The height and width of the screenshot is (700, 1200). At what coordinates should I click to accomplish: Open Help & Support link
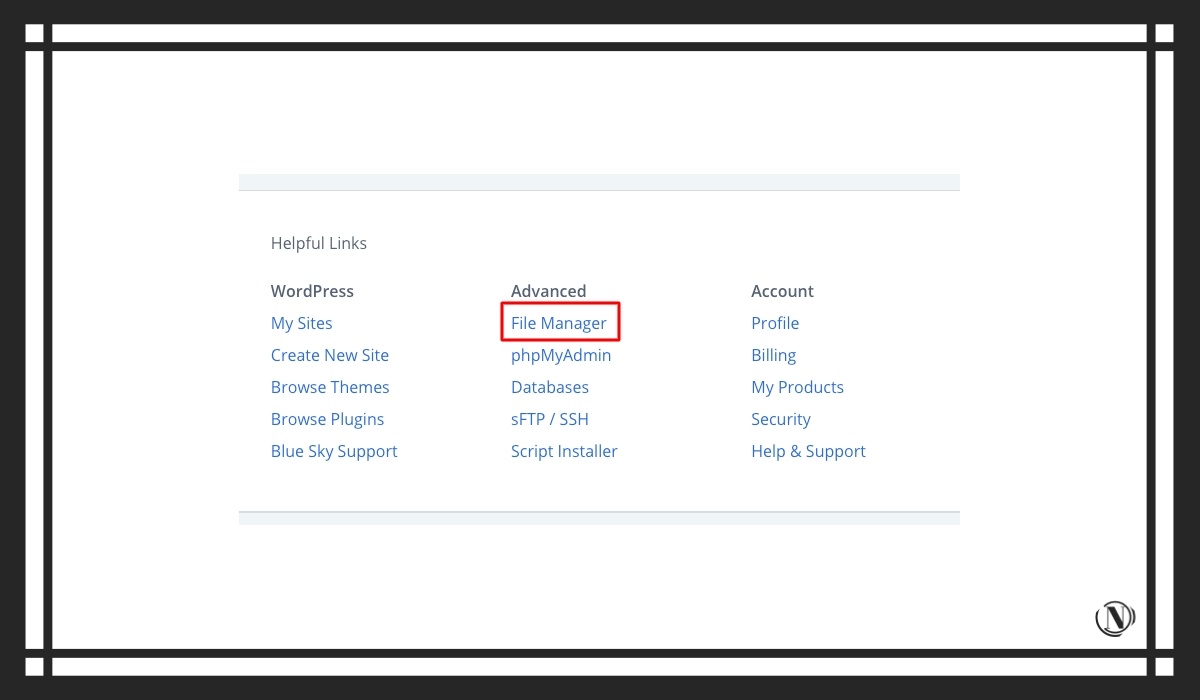[x=808, y=451]
